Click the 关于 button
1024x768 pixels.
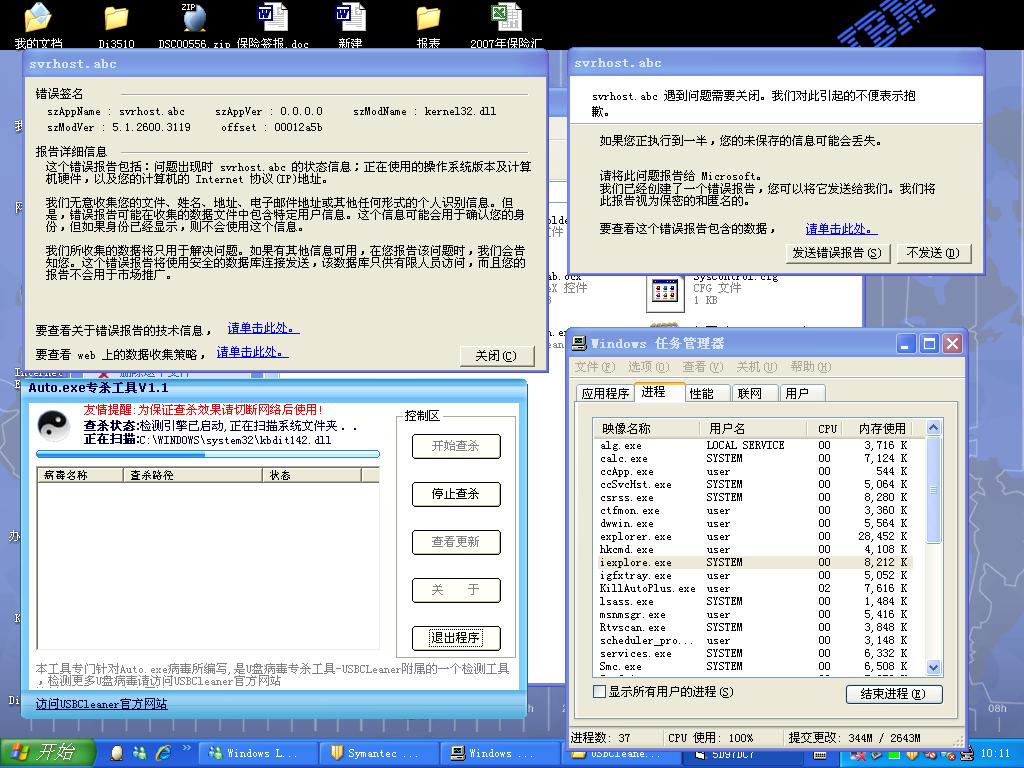tap(456, 590)
